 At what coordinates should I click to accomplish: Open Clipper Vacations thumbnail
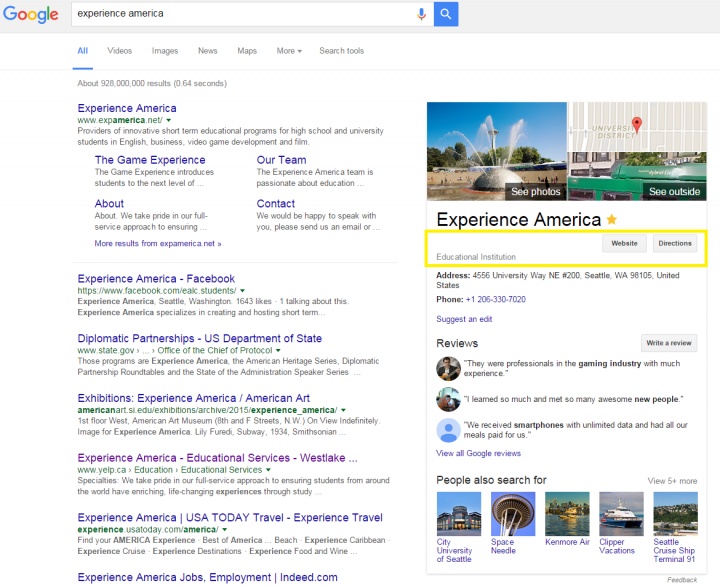(621, 514)
